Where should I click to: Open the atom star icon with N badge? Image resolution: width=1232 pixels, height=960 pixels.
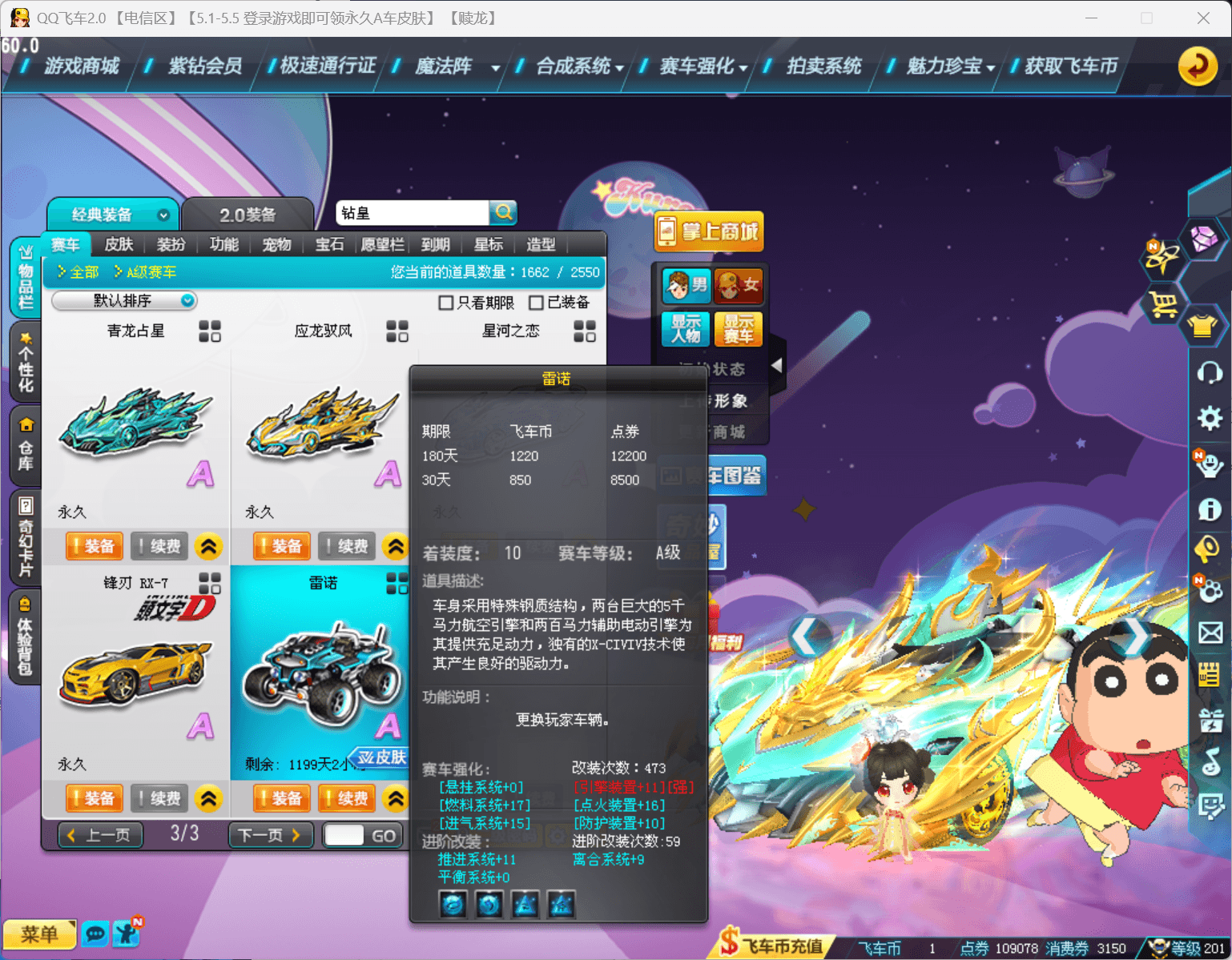click(1162, 256)
